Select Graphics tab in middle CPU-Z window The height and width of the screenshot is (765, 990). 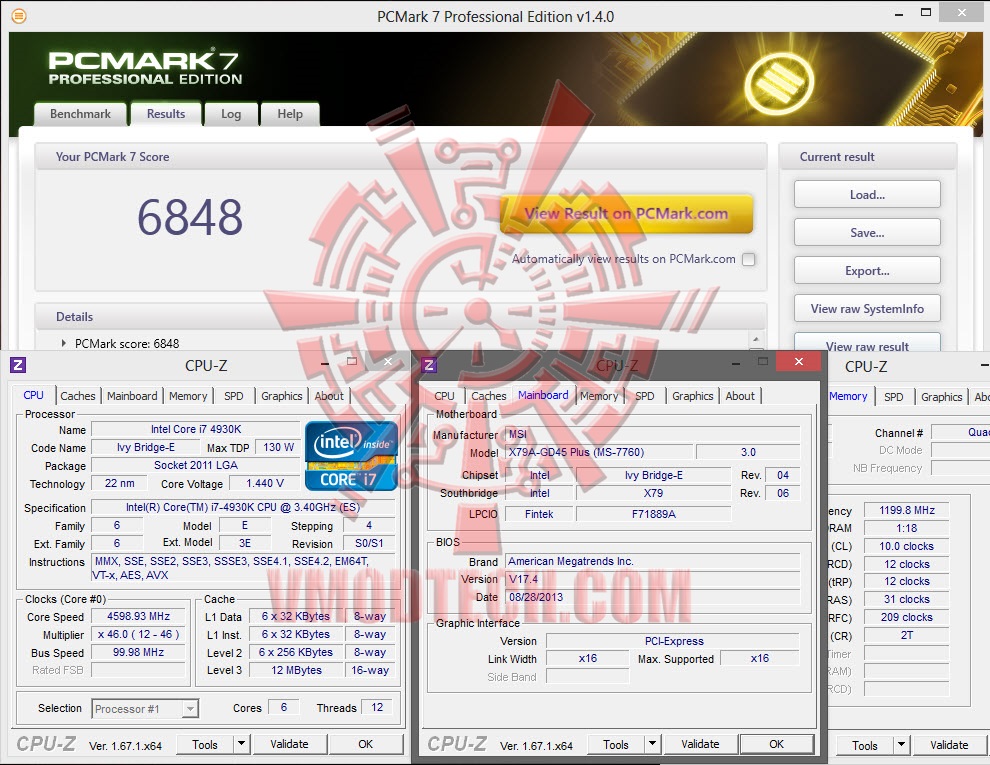pyautogui.click(x=693, y=396)
